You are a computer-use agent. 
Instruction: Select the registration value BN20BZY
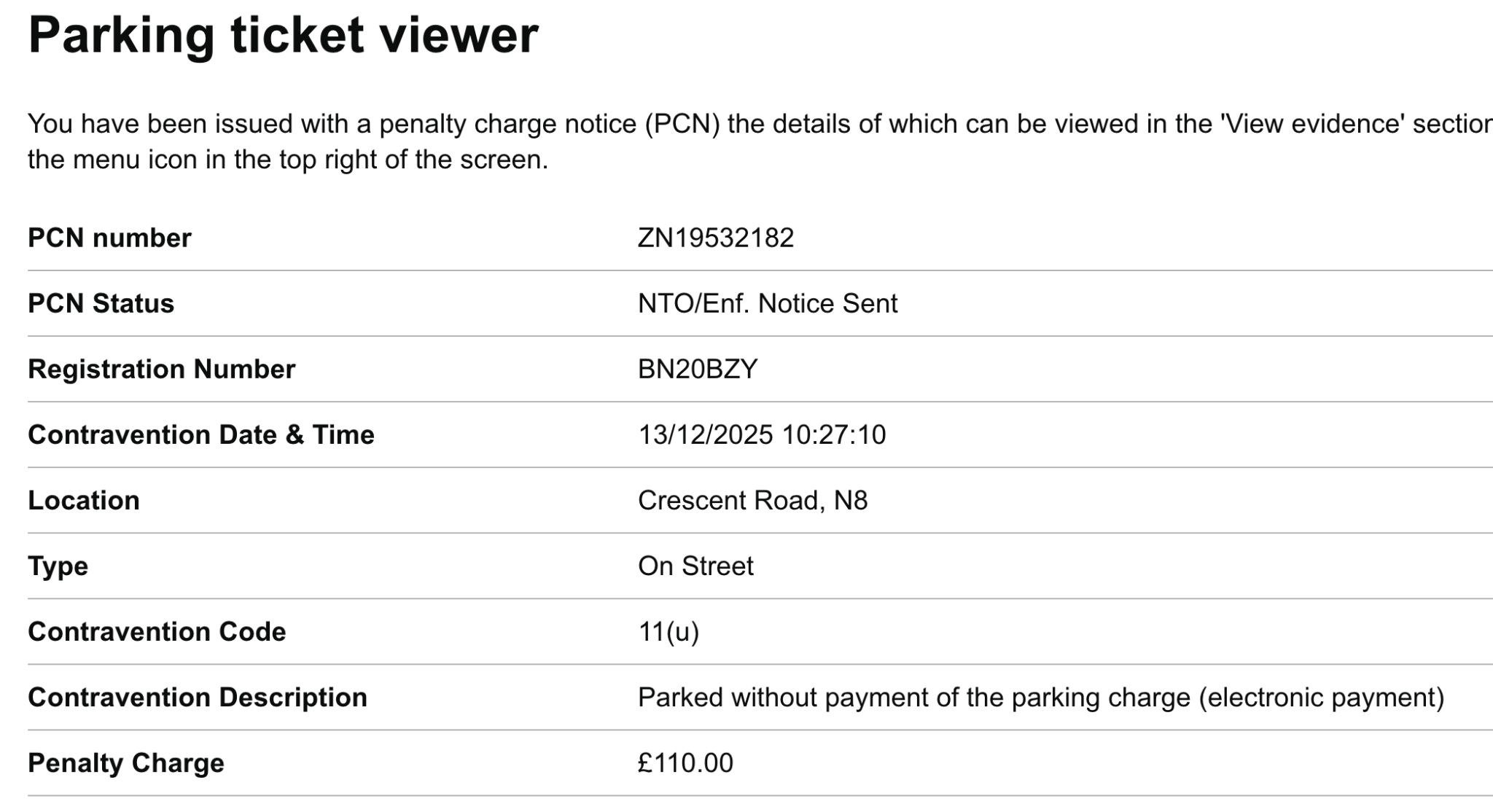pyautogui.click(x=698, y=370)
